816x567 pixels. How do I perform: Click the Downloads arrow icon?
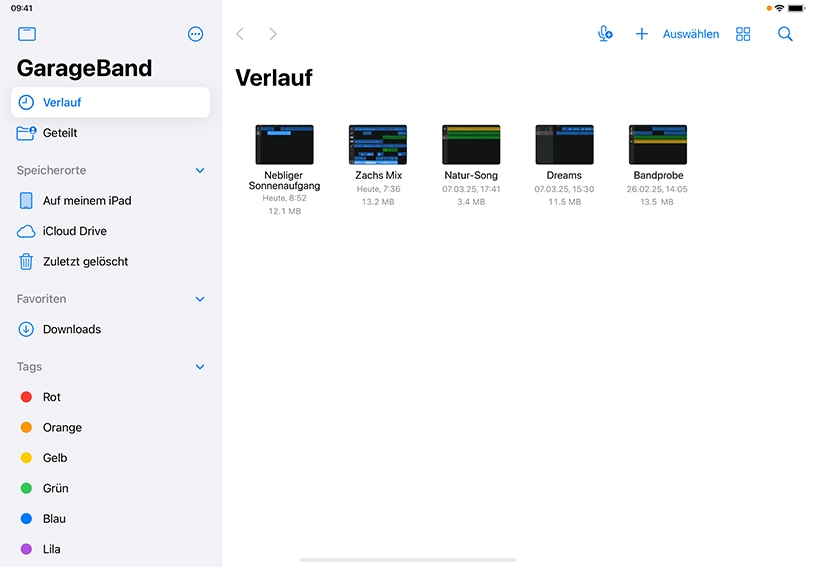pyautogui.click(x=26, y=329)
